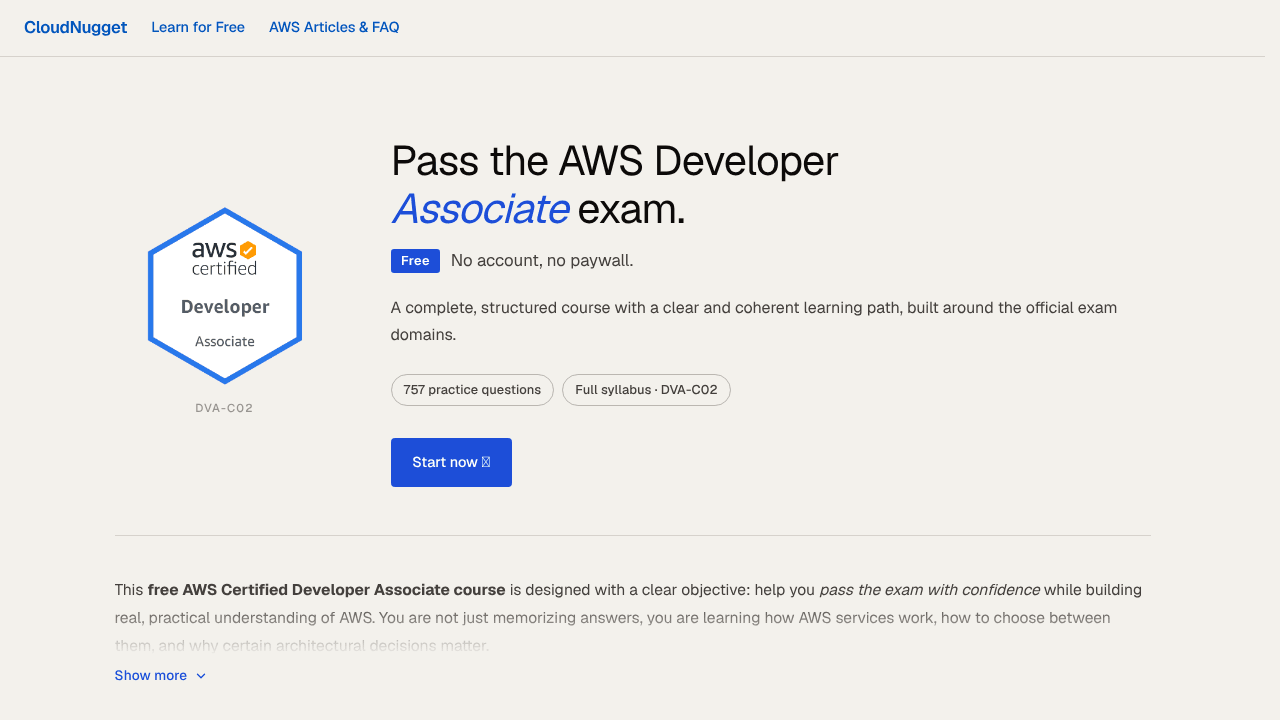The image size is (1280, 720).
Task: Click the chevron next to Show more
Action: click(x=201, y=676)
